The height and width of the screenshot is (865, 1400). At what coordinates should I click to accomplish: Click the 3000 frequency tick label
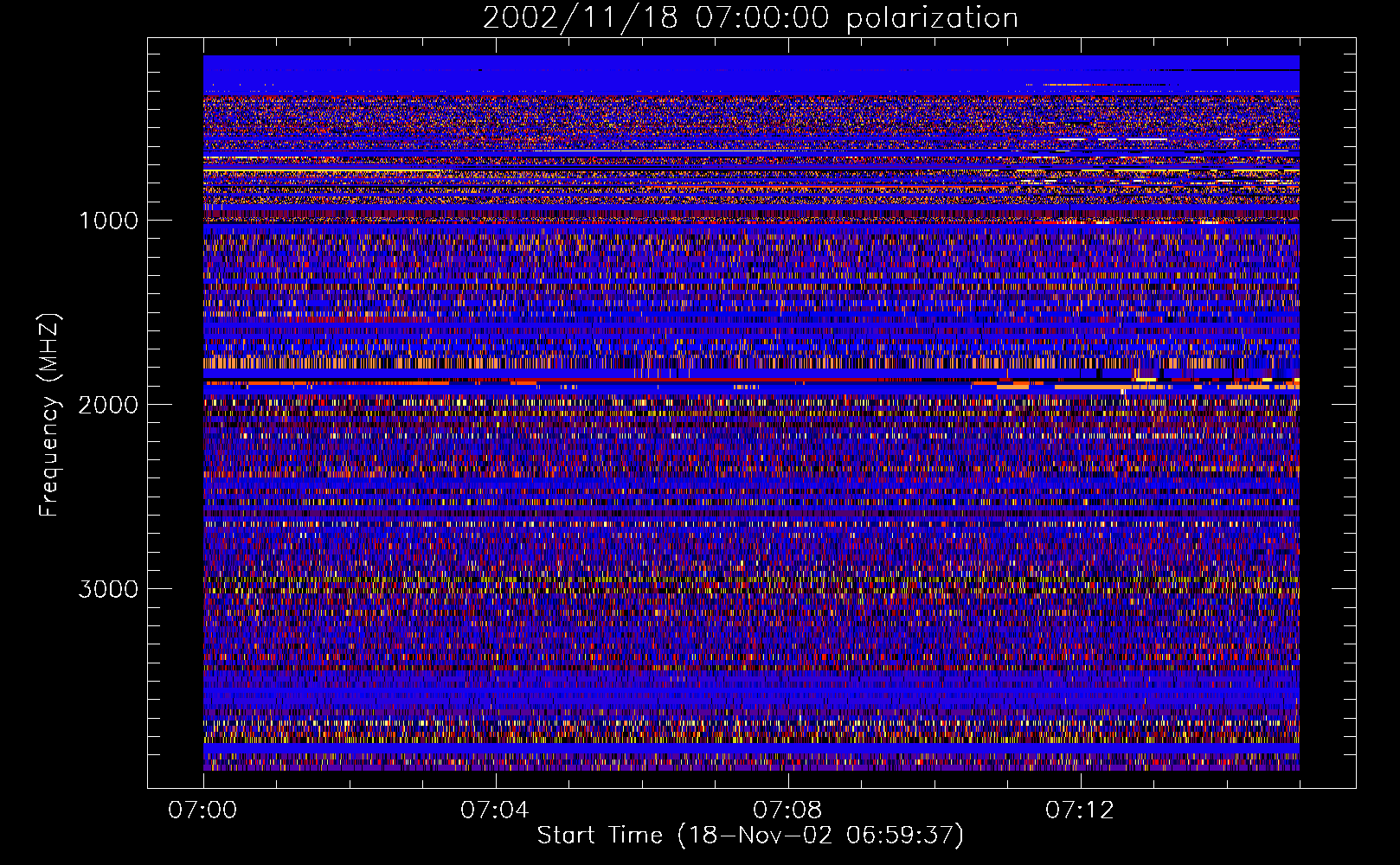click(x=108, y=589)
